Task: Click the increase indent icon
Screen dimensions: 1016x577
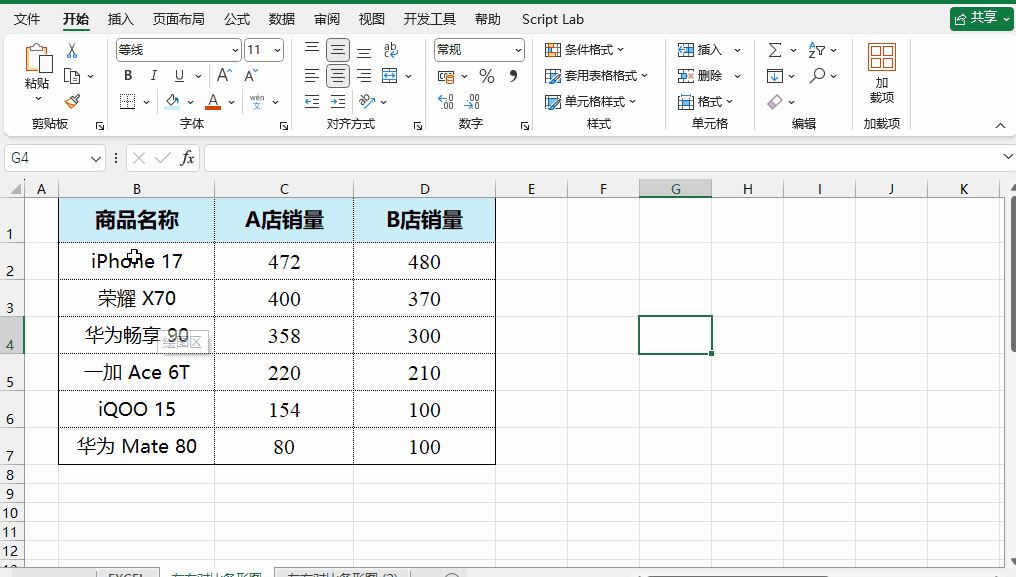Action: coord(338,102)
